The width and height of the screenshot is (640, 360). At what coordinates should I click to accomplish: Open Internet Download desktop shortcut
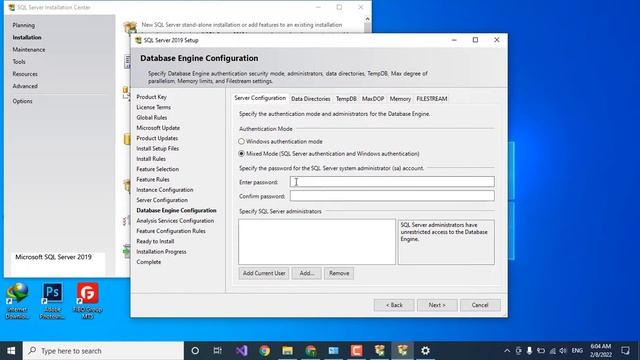pos(17,300)
